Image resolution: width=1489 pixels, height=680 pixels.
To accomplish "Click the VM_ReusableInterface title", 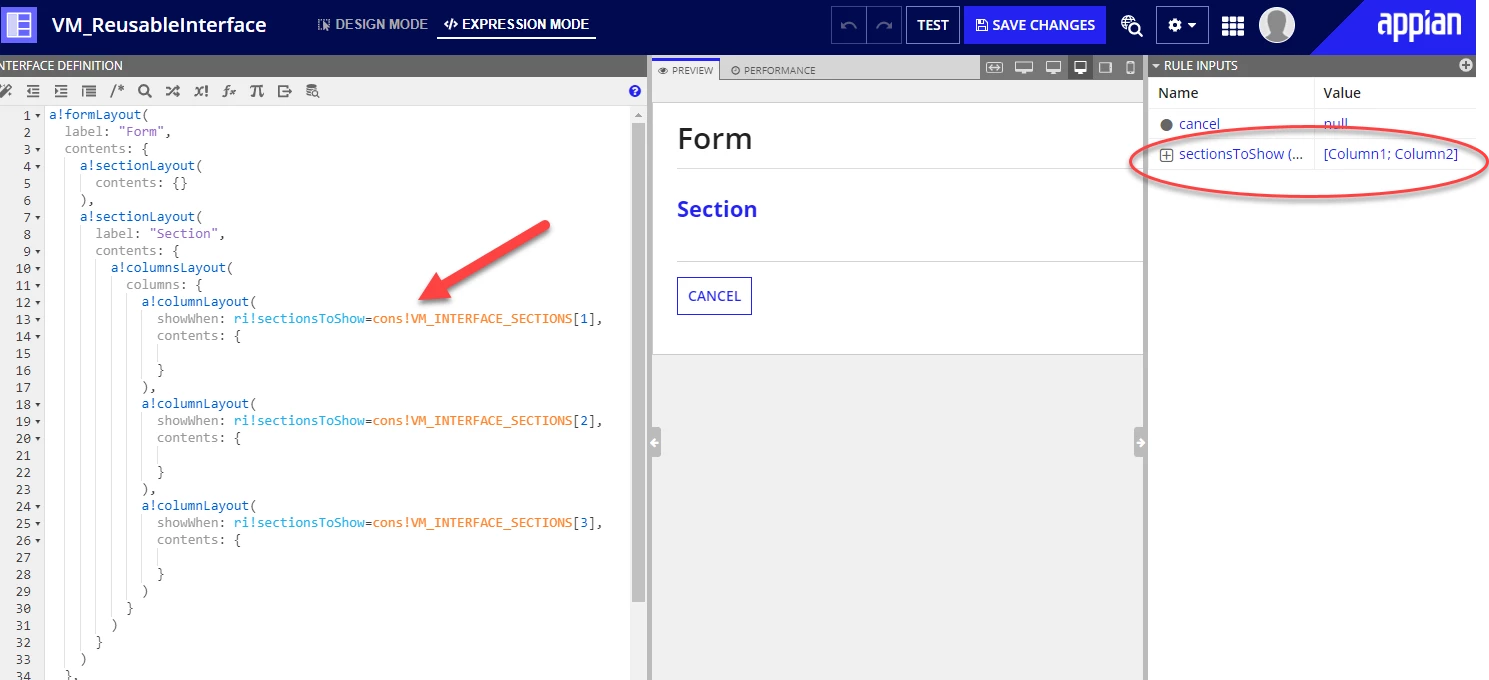I will pyautogui.click(x=159, y=25).
